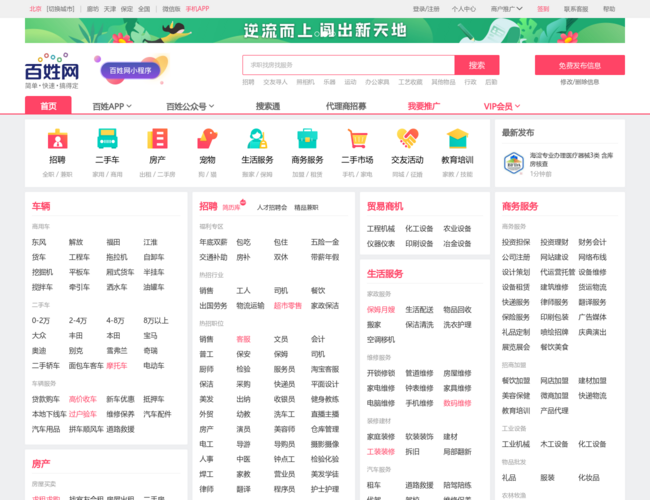Expand the 百姓公众号 dropdown
The image size is (650, 500).
pyautogui.click(x=190, y=107)
